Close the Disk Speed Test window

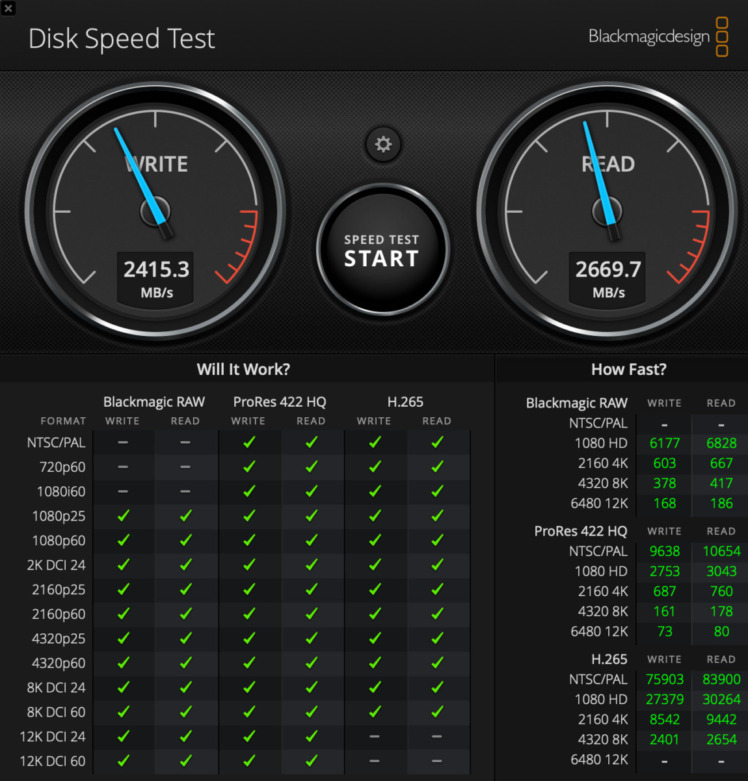tap(8, 8)
